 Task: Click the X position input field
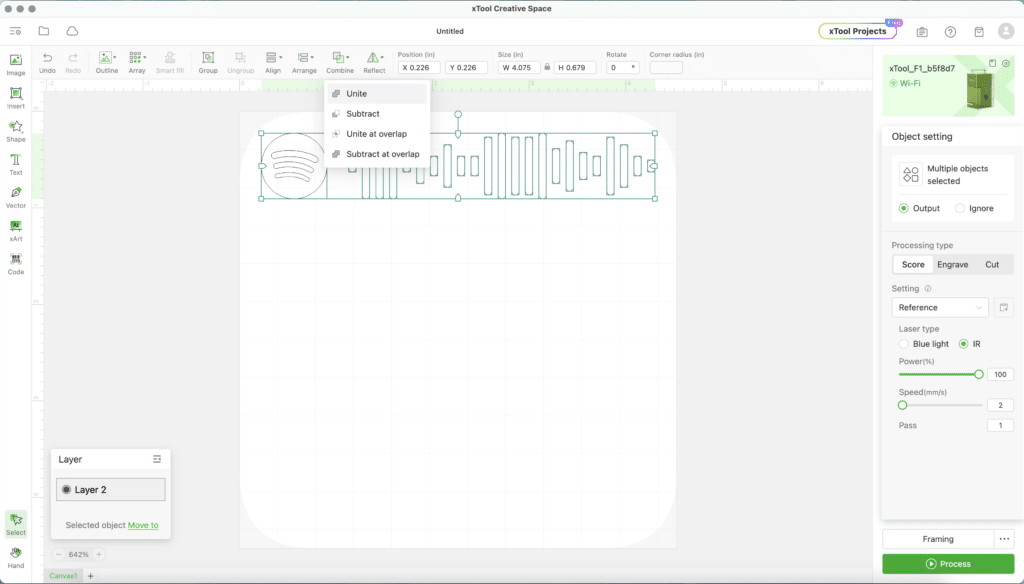point(419,67)
